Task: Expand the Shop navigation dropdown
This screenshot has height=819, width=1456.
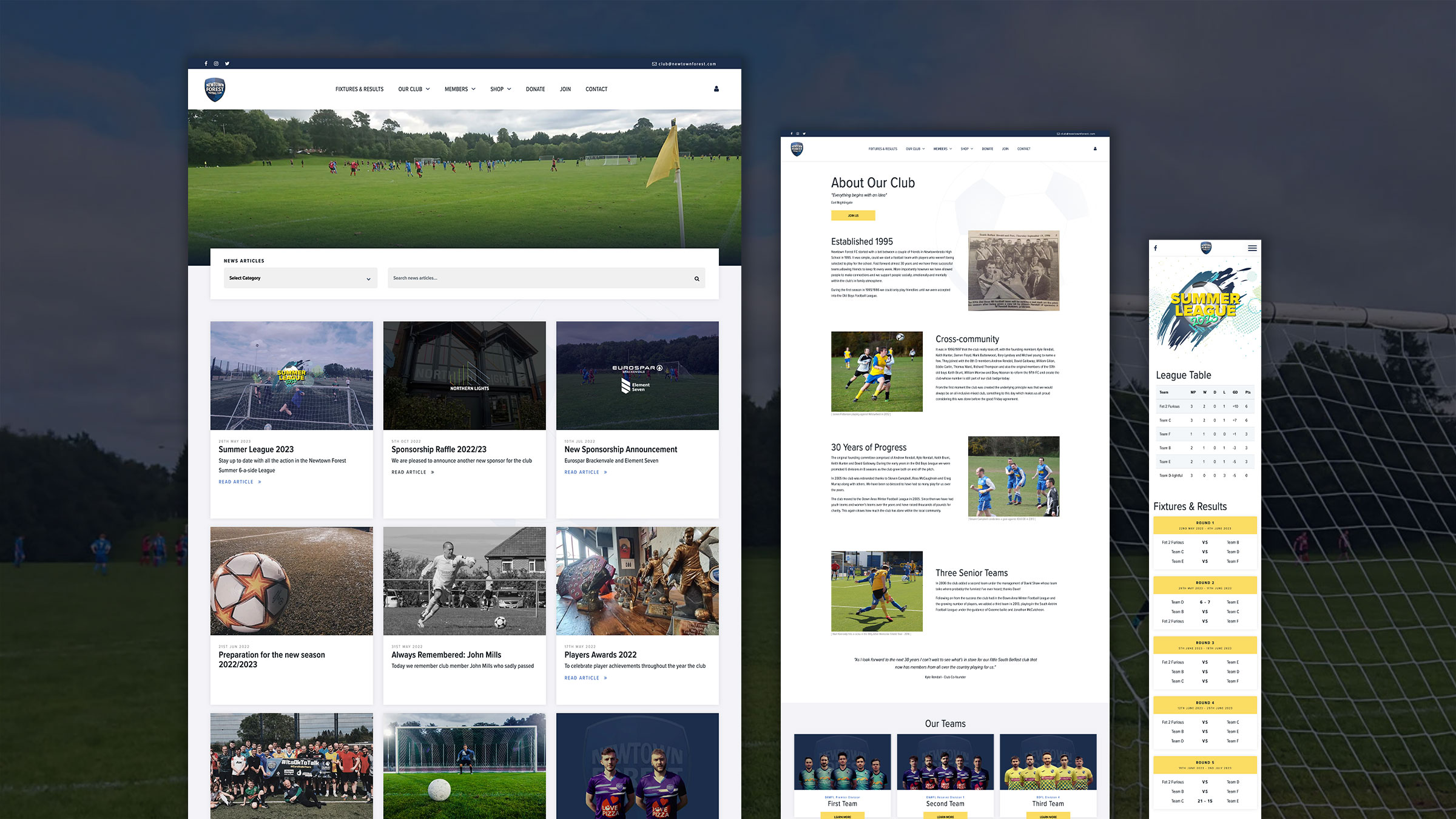Action: click(x=500, y=89)
